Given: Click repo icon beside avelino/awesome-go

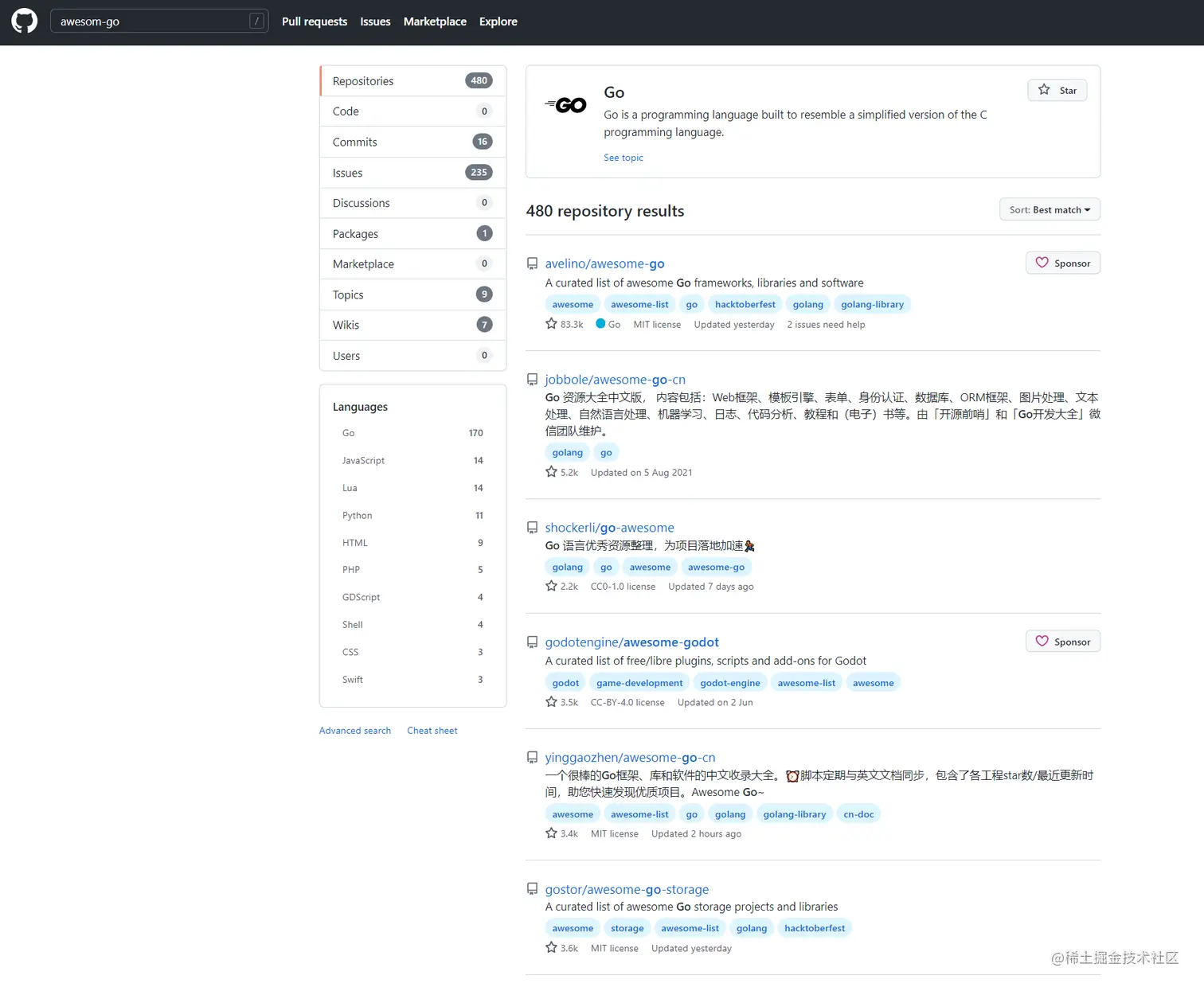Looking at the screenshot, I should click(x=532, y=263).
